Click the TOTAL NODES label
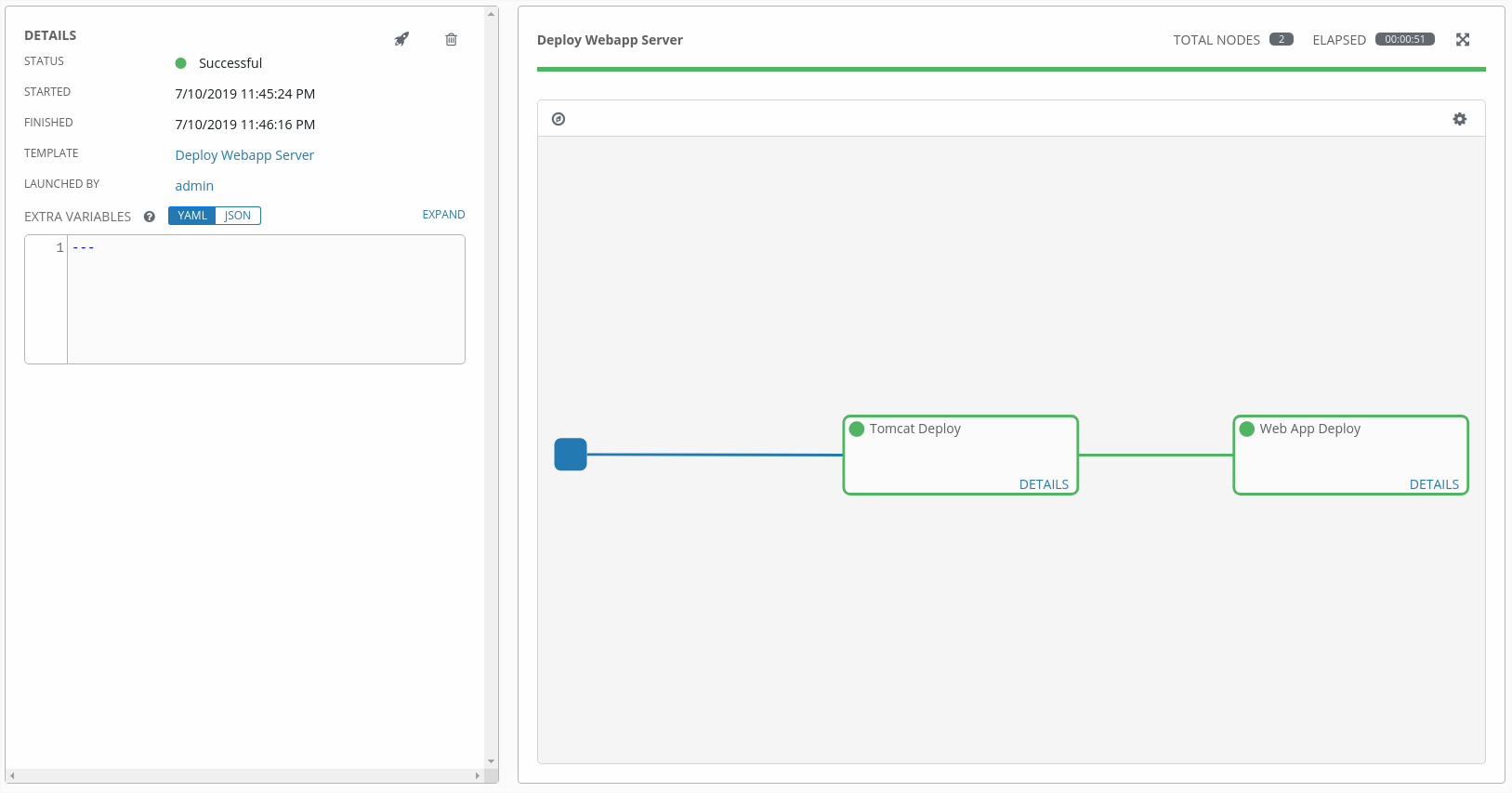 click(1216, 40)
